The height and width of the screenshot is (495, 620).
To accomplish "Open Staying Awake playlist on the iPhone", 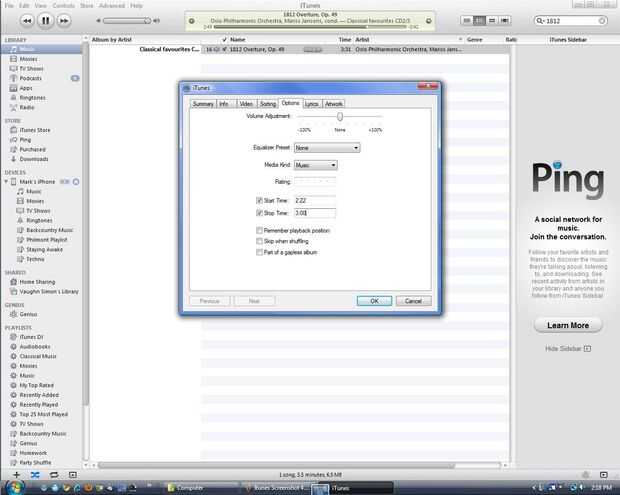I will pyautogui.click(x=44, y=249).
